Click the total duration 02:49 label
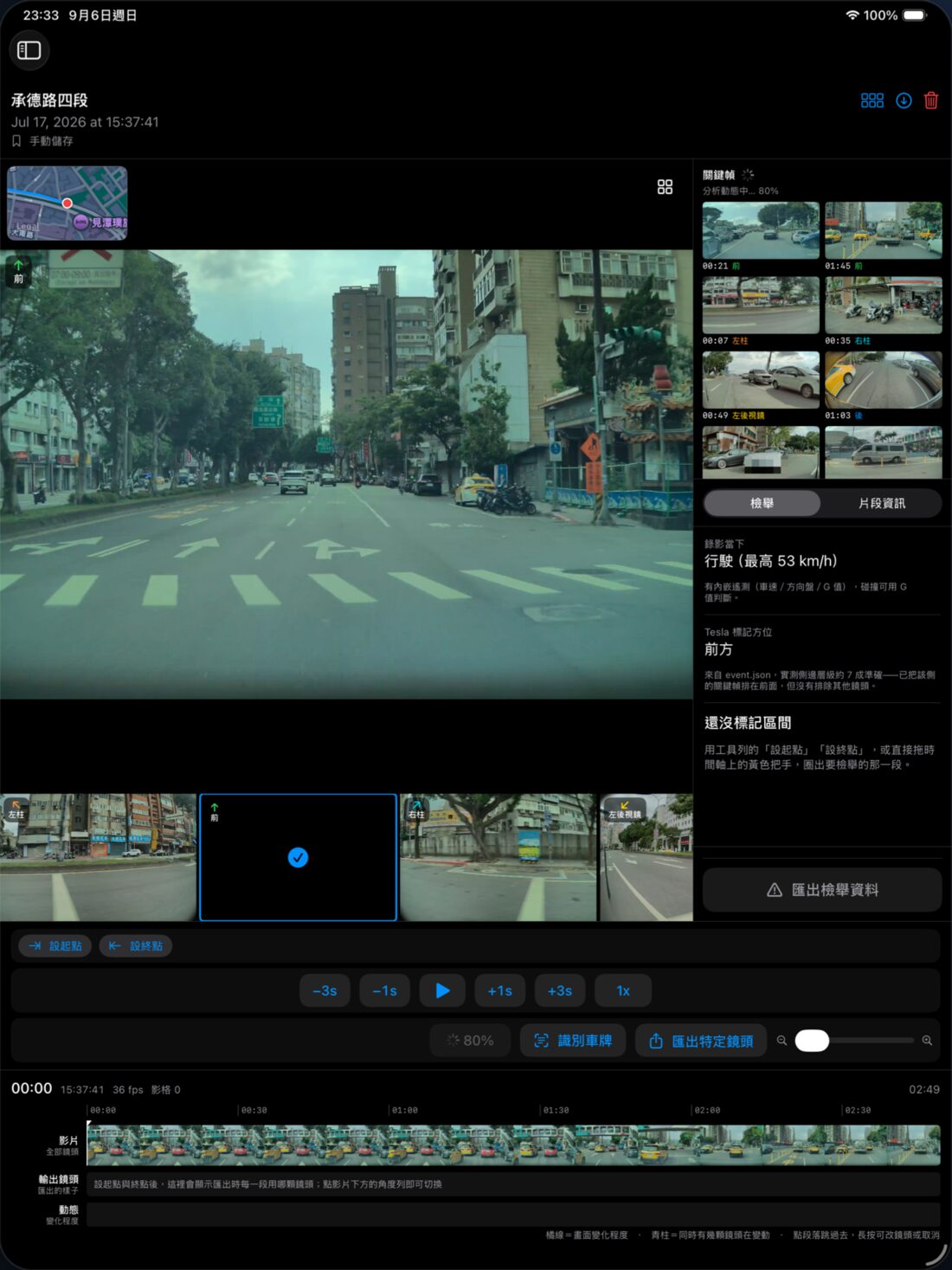The image size is (952, 1270). point(923,1089)
